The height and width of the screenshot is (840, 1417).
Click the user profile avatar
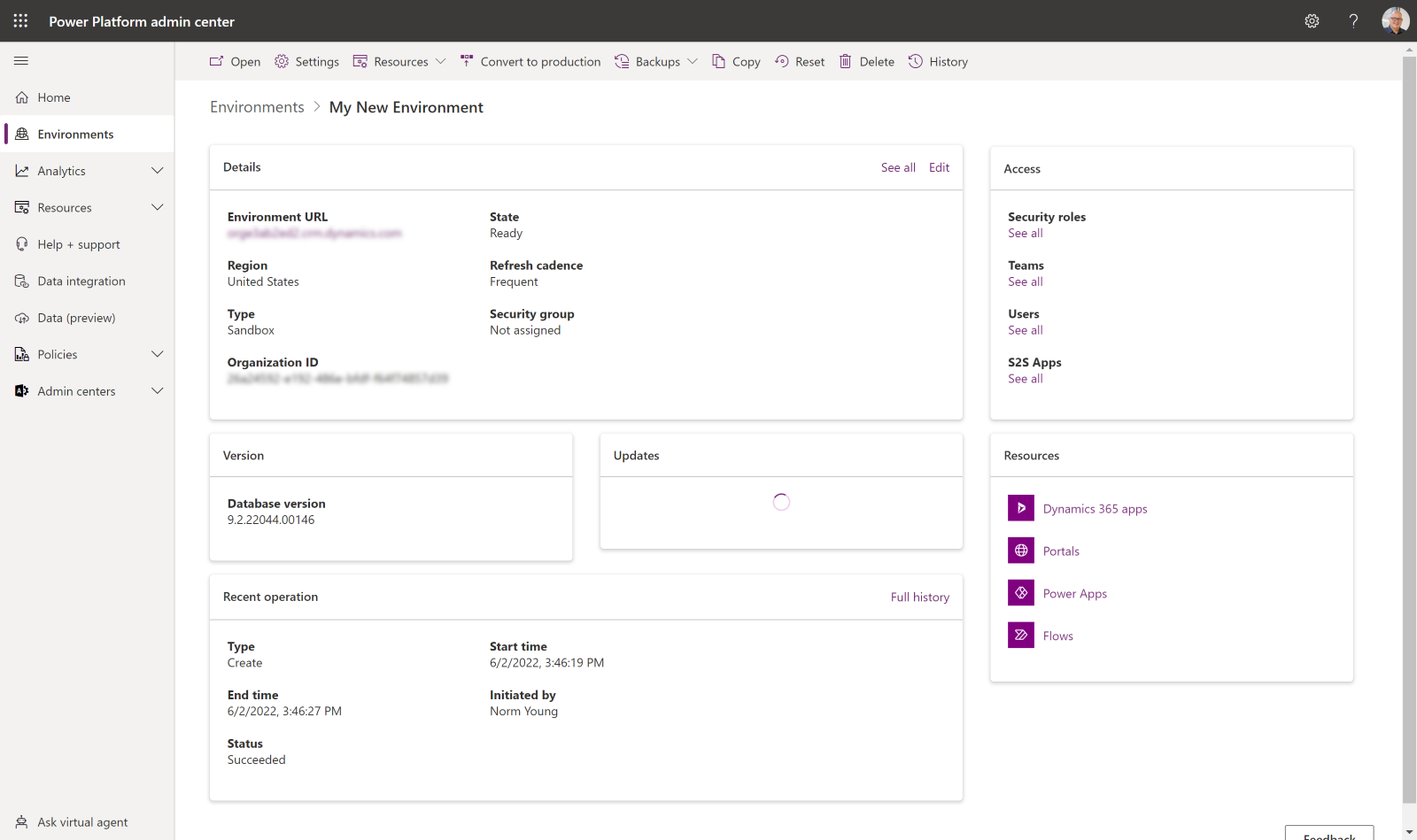click(x=1395, y=20)
